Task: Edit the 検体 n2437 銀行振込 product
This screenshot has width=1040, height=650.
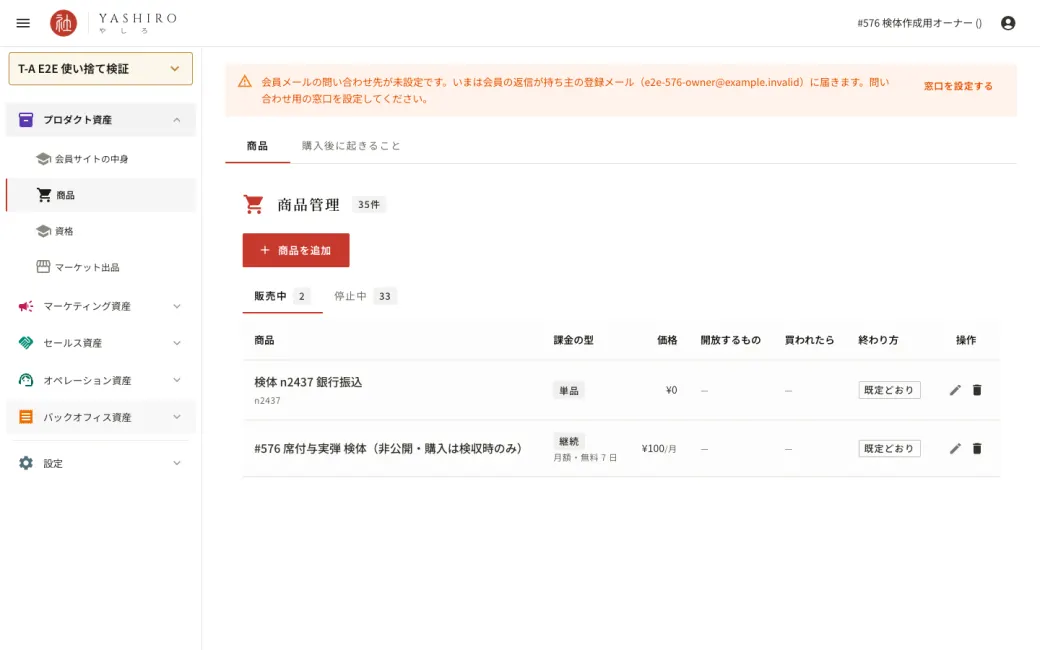Action: click(x=955, y=390)
